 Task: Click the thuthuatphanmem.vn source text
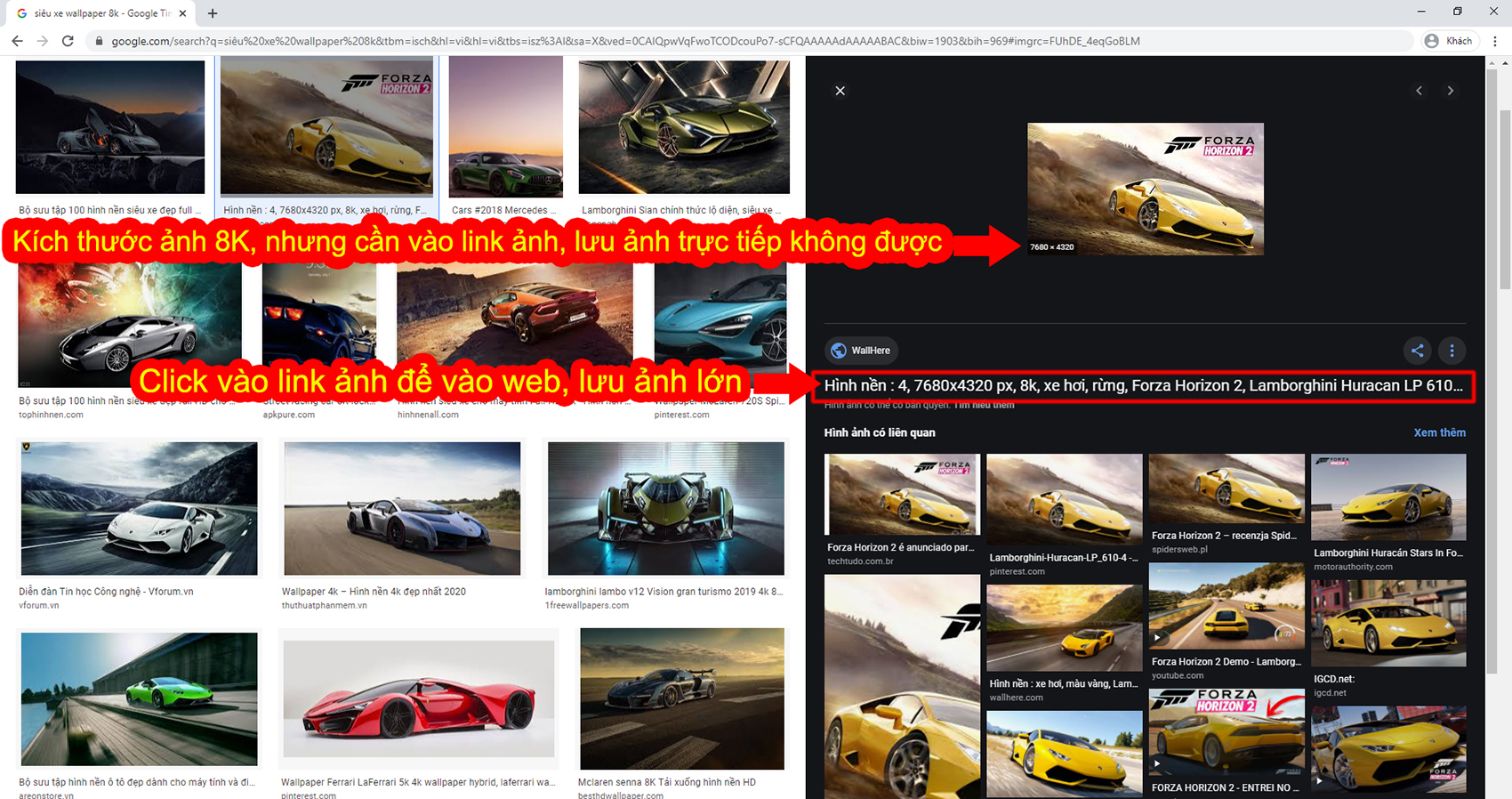[324, 606]
